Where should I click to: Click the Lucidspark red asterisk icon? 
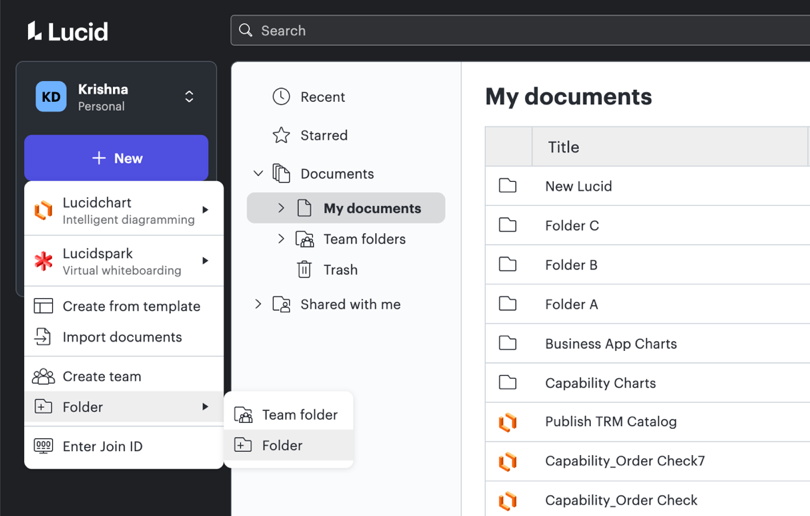coord(44,261)
